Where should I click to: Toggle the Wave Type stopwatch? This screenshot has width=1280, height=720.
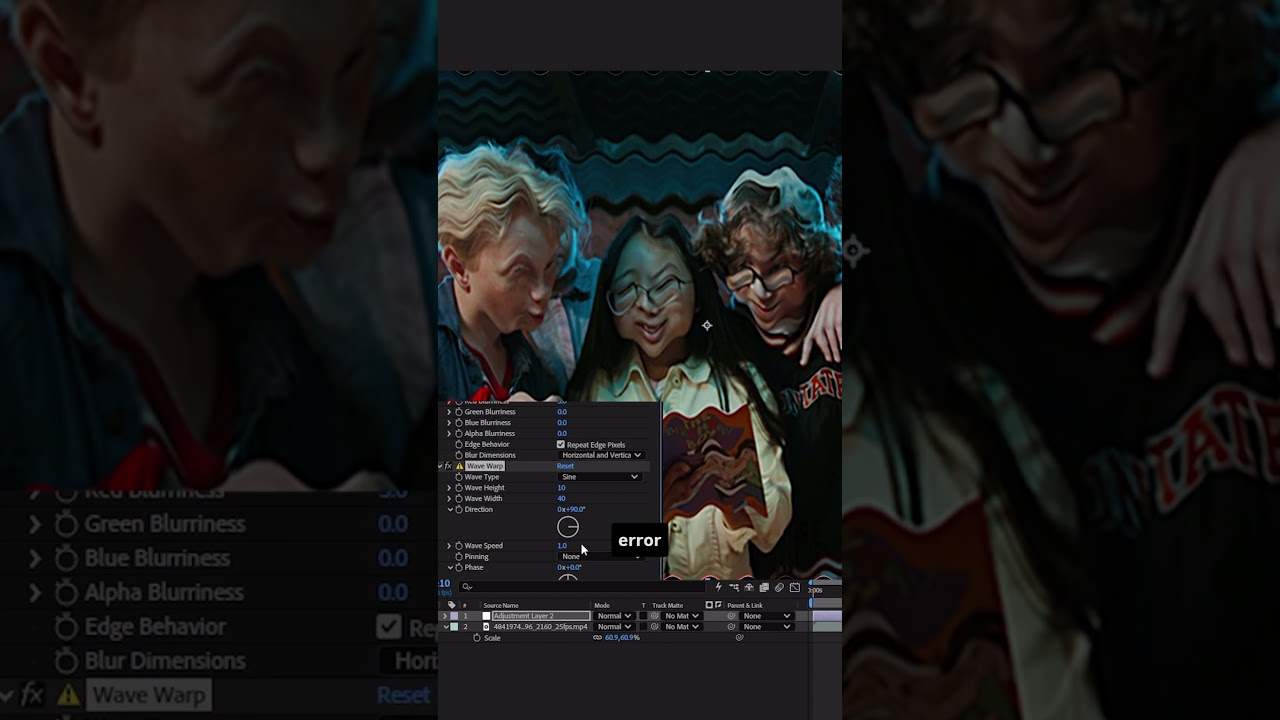[459, 477]
